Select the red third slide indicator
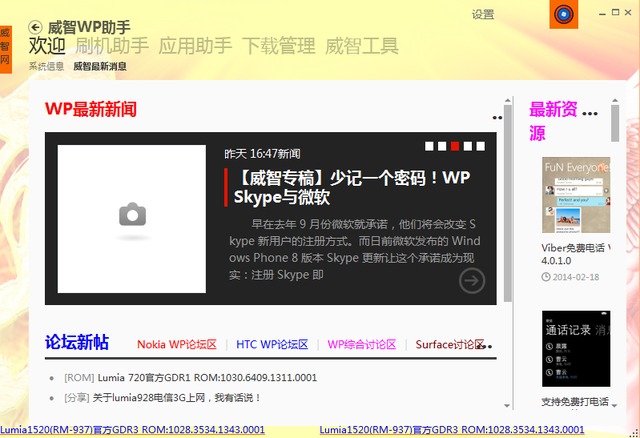Image resolution: width=640 pixels, height=438 pixels. point(455,146)
